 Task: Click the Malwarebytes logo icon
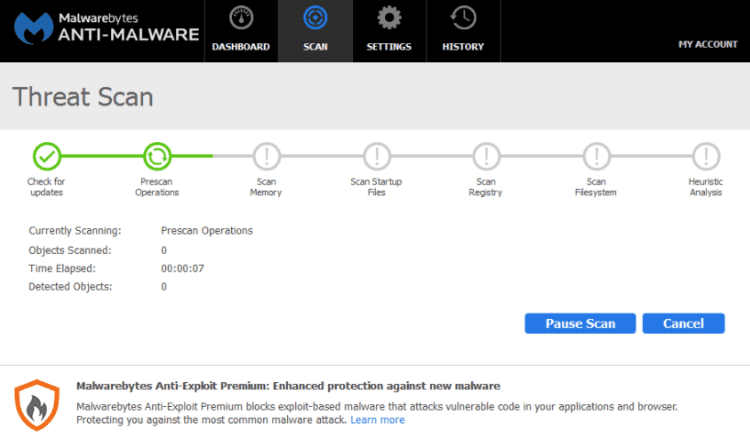coord(33,28)
